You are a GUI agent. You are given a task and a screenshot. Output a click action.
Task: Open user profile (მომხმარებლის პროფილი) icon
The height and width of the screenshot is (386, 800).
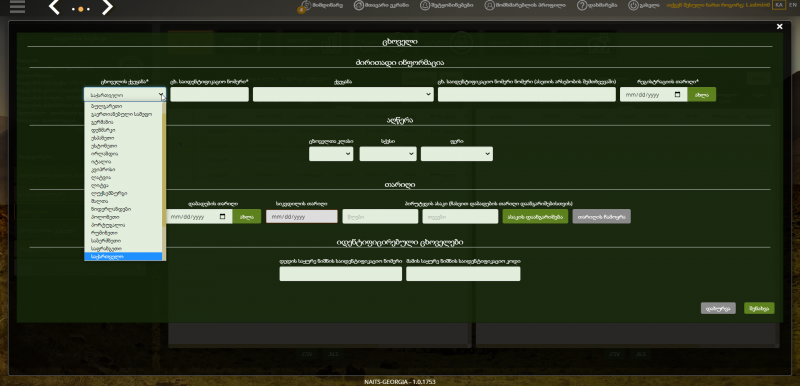point(490,5)
